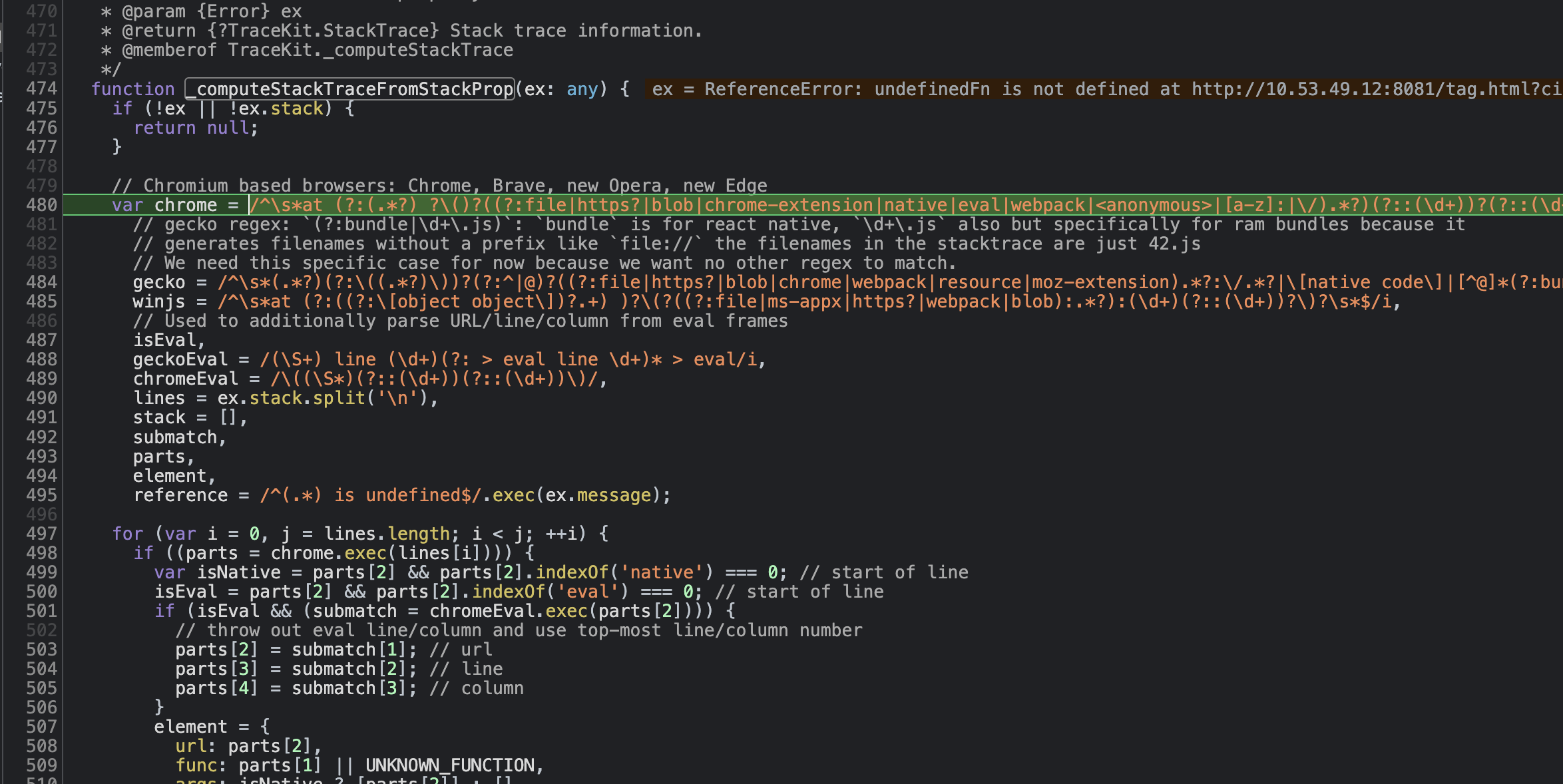Click the gecko regex assignment line

(x=847, y=282)
